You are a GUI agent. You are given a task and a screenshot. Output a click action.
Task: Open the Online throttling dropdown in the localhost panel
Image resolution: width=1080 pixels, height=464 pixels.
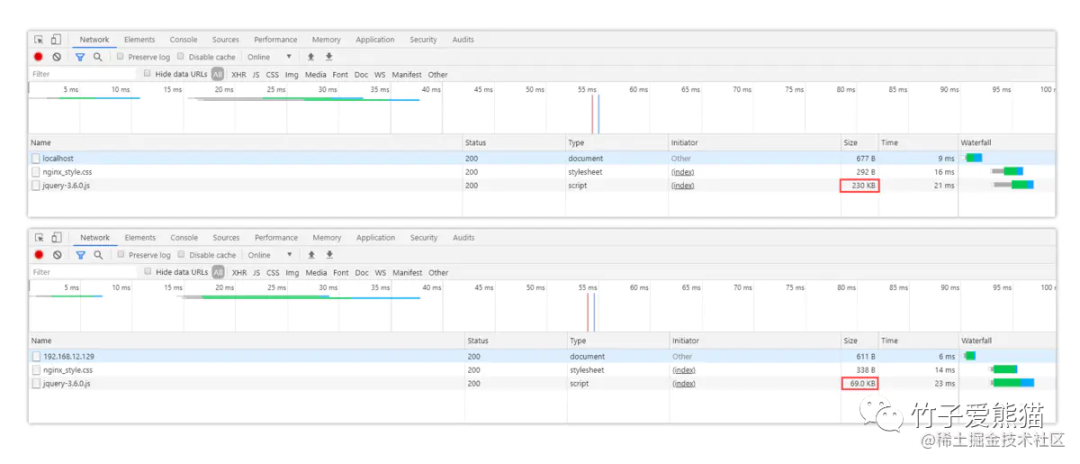tap(270, 57)
